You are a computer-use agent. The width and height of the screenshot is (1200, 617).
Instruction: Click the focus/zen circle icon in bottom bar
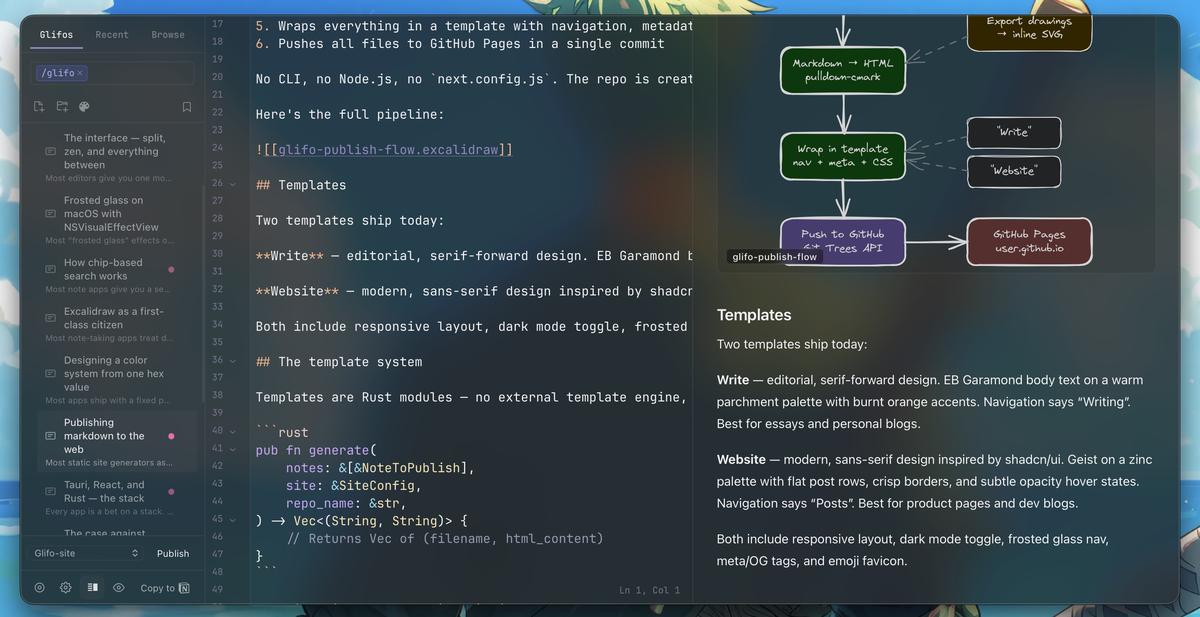click(40, 588)
